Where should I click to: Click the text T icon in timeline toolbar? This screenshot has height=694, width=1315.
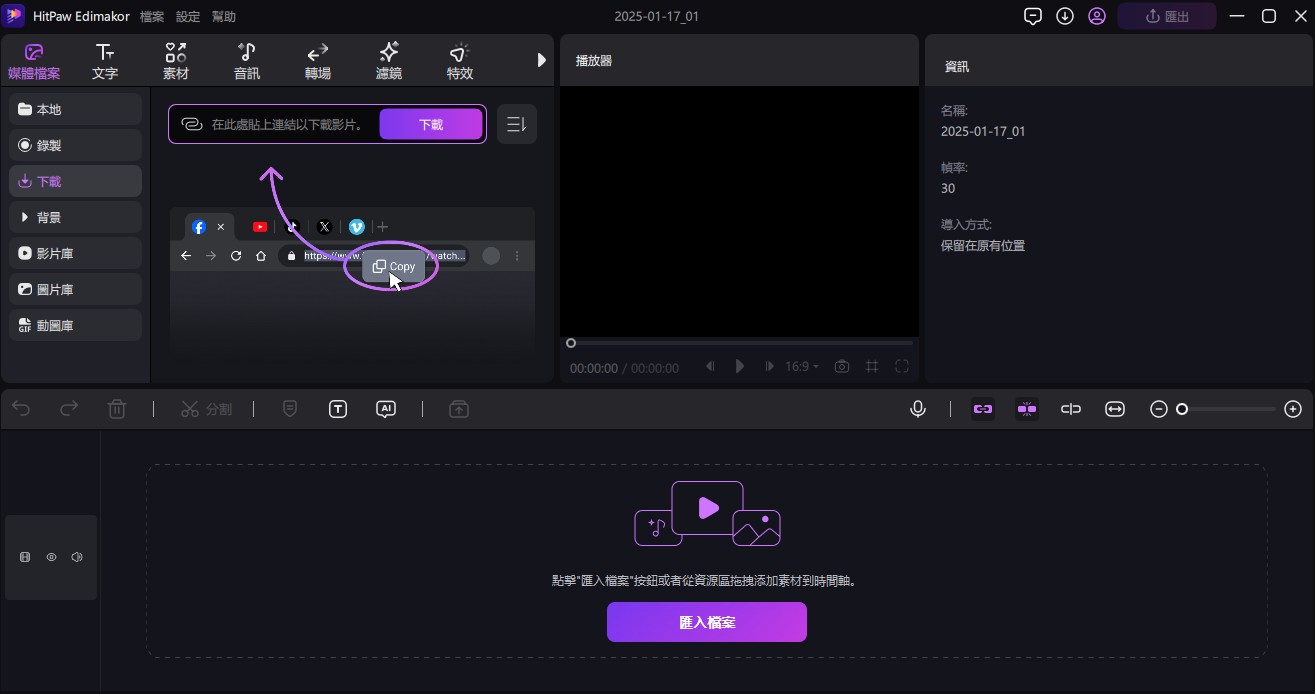338,409
